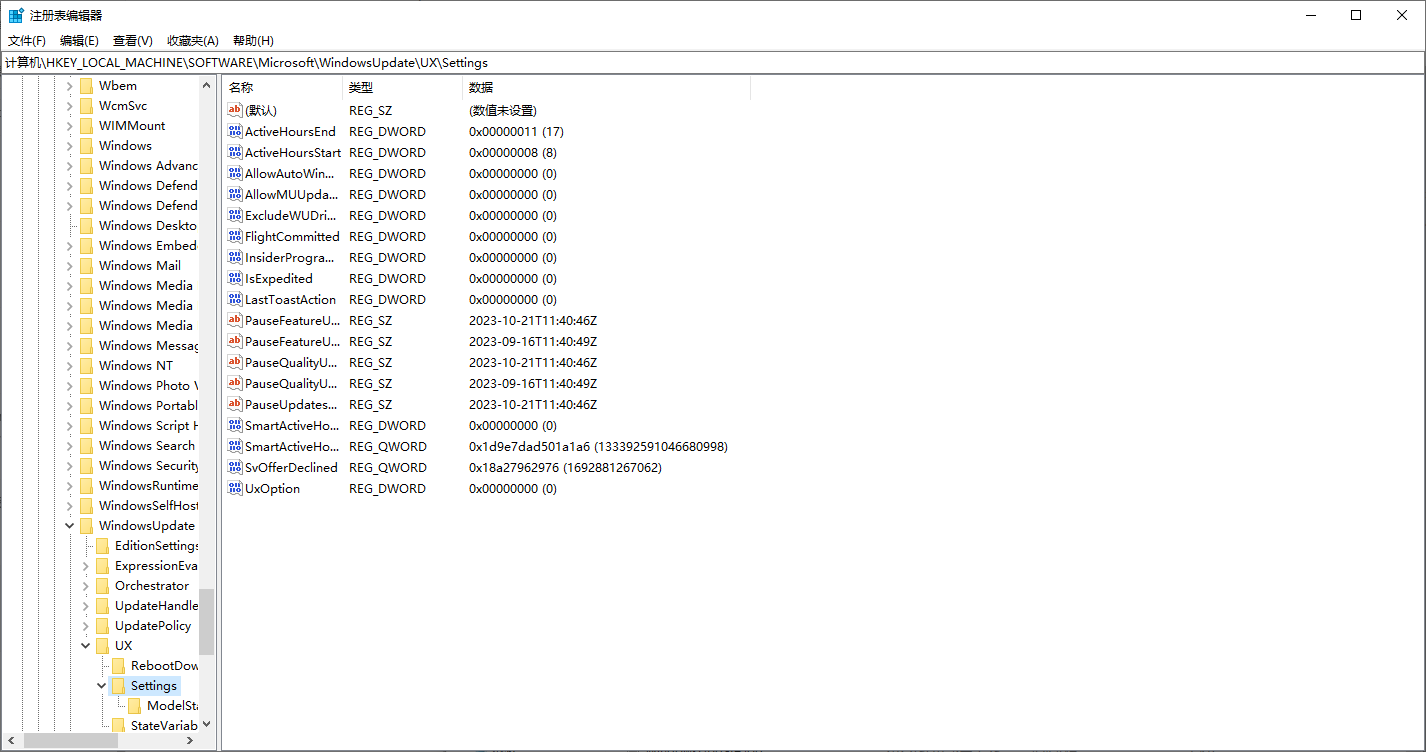This screenshot has height=752, width=1426.
Task: Click the (数值未设置) data cell
Action: [502, 110]
